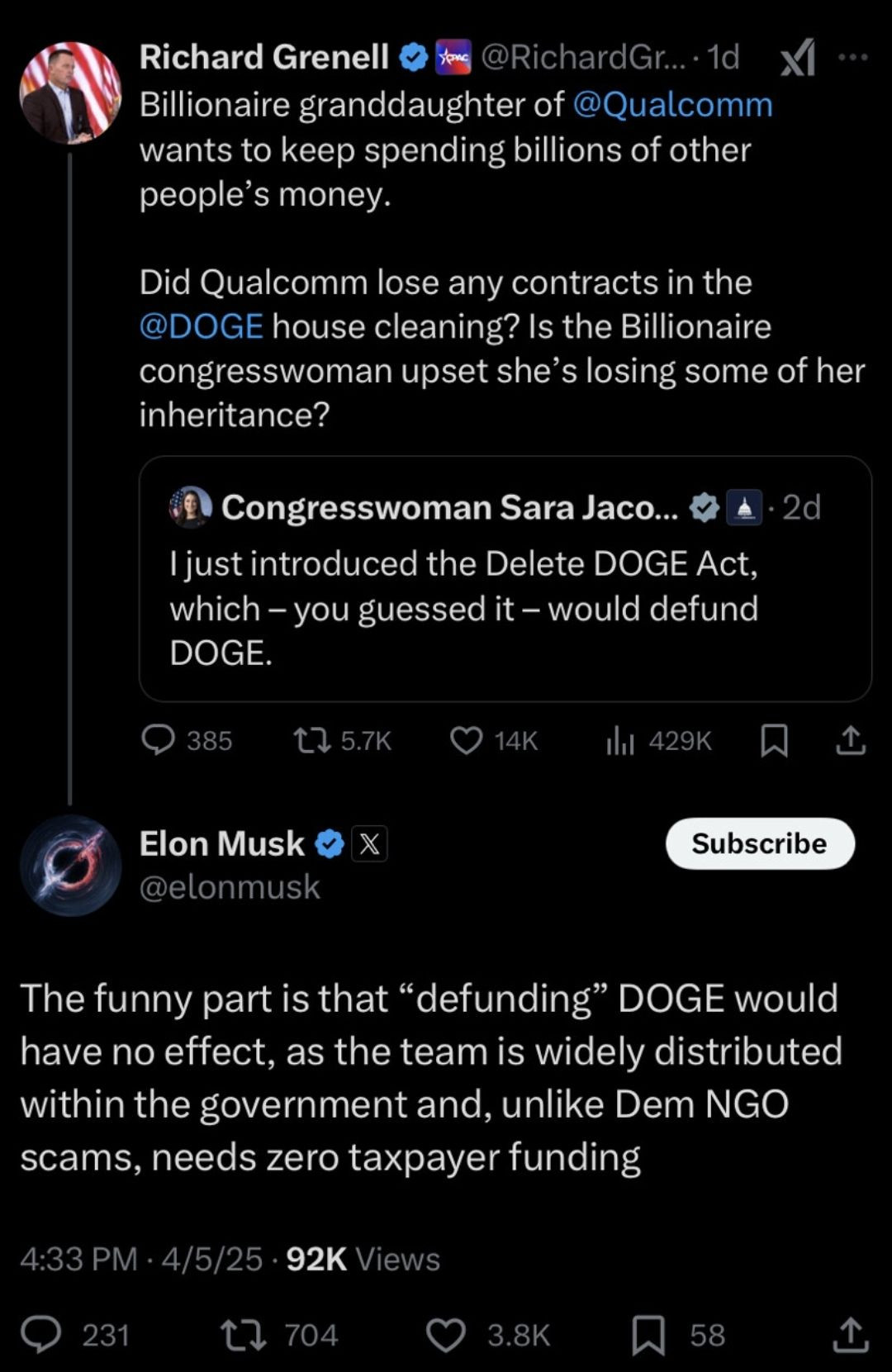This screenshot has width=892, height=1372.
Task: Like Elon Musk's post
Action: [446, 1335]
